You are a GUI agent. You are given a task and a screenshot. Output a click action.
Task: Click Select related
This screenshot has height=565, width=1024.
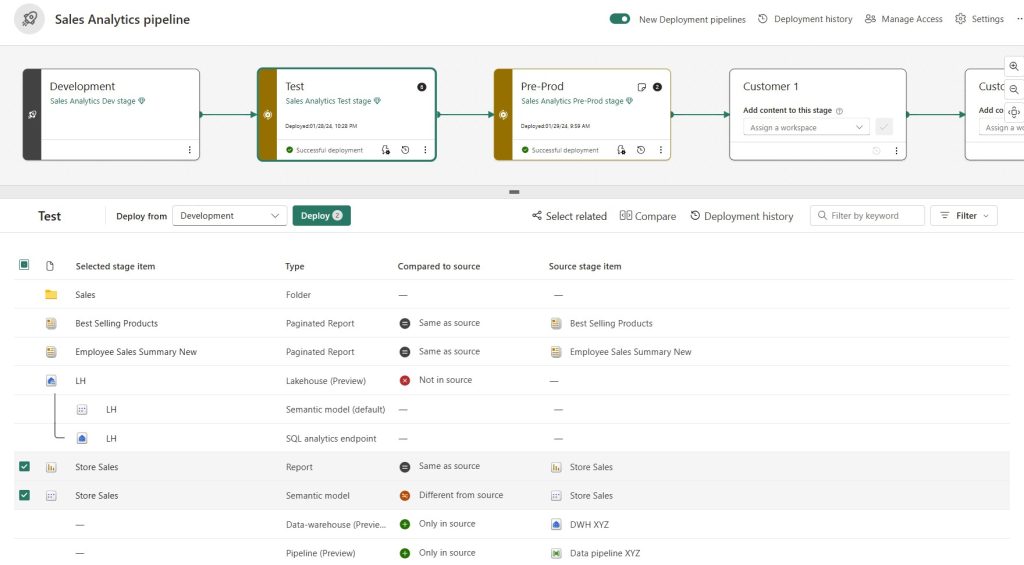tap(569, 216)
